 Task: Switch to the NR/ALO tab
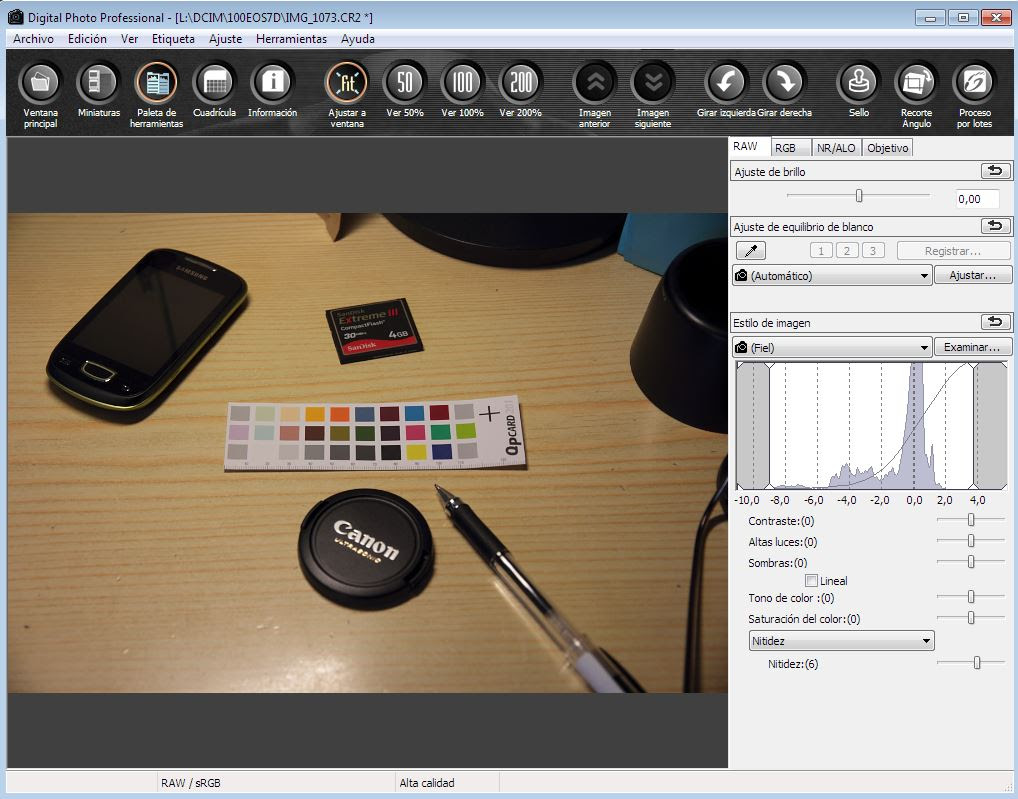[x=836, y=148]
